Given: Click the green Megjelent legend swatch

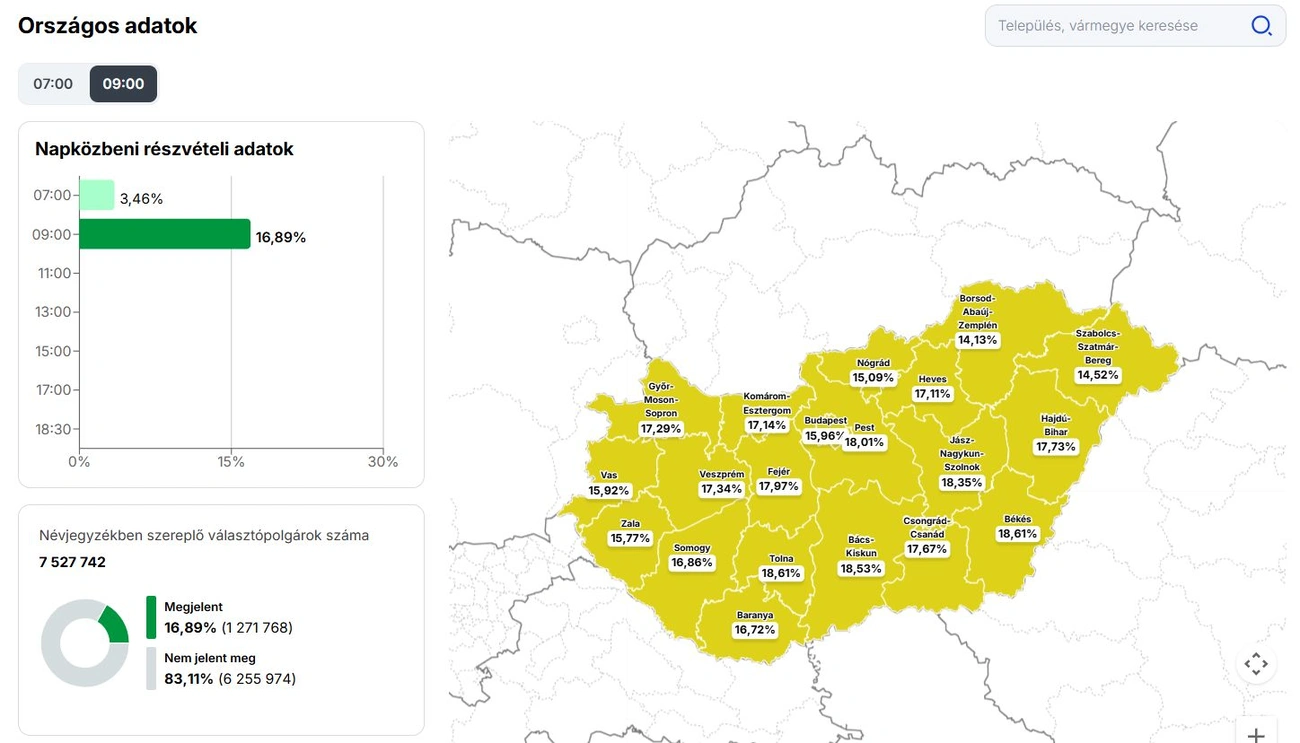Looking at the screenshot, I should click(x=151, y=617).
